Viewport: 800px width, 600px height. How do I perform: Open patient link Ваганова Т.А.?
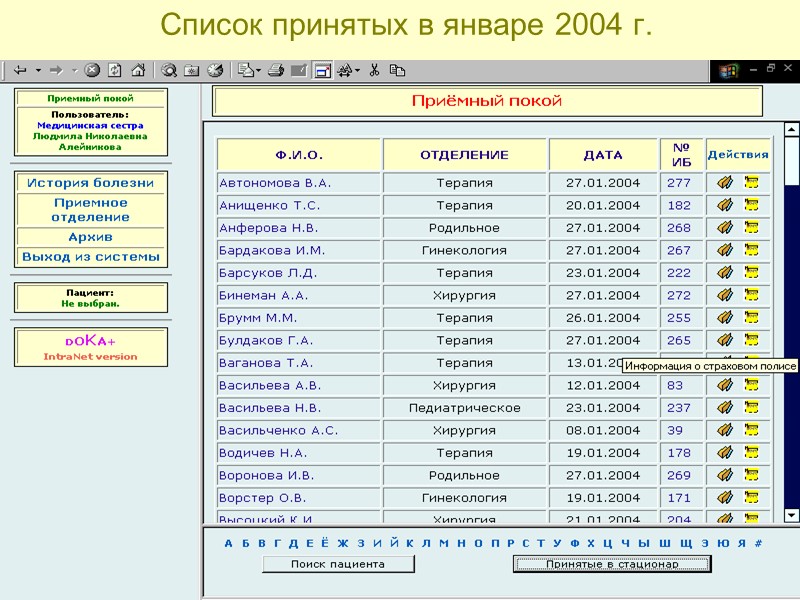(x=266, y=363)
